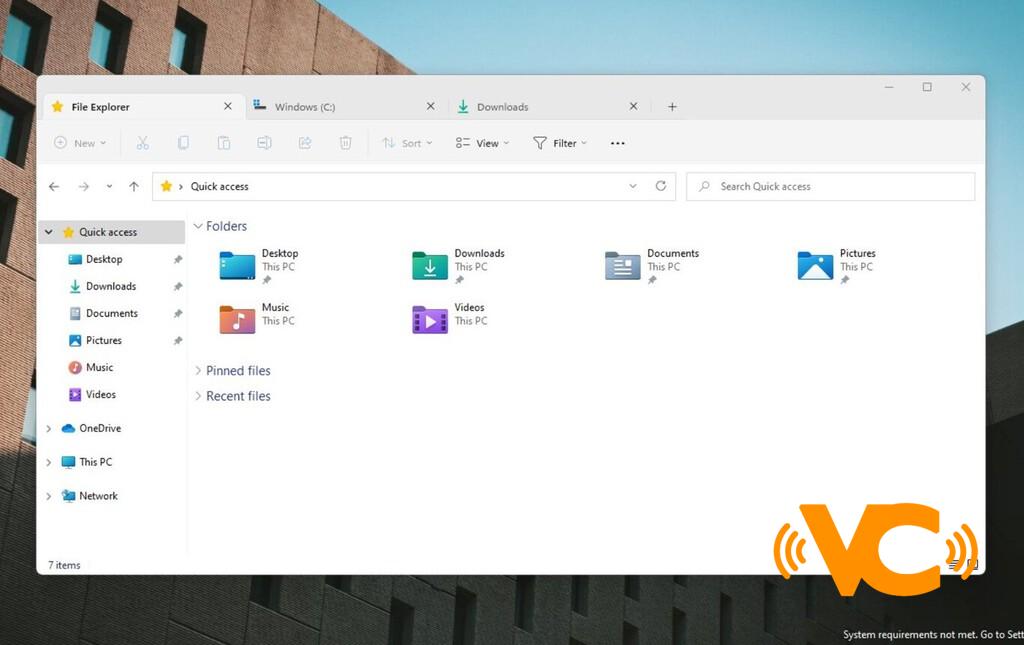Click the Cut scissors icon
1024x645 pixels.
[x=142, y=143]
